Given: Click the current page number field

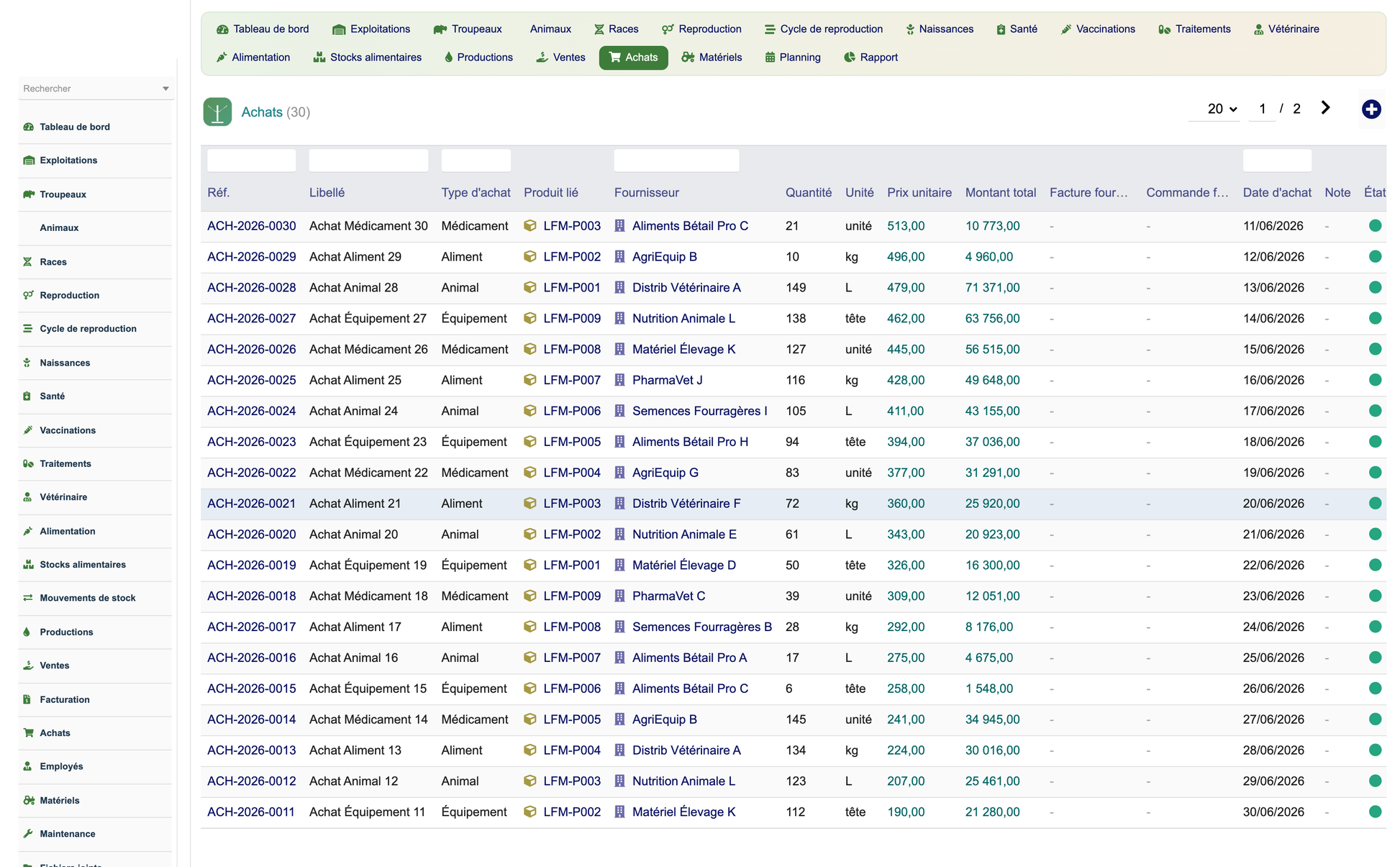Looking at the screenshot, I should point(1262,109).
